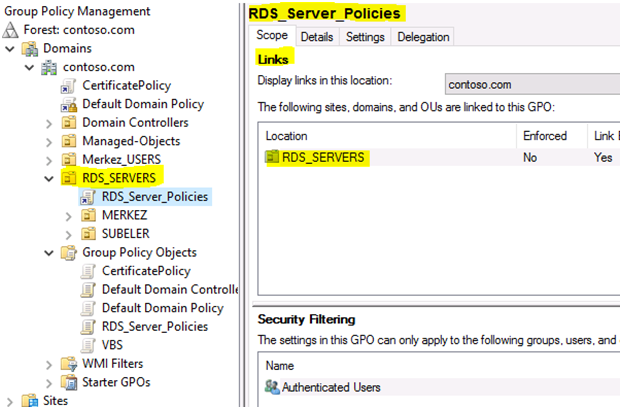
Task: Expand the WMI Filters node
Action: tap(49, 365)
